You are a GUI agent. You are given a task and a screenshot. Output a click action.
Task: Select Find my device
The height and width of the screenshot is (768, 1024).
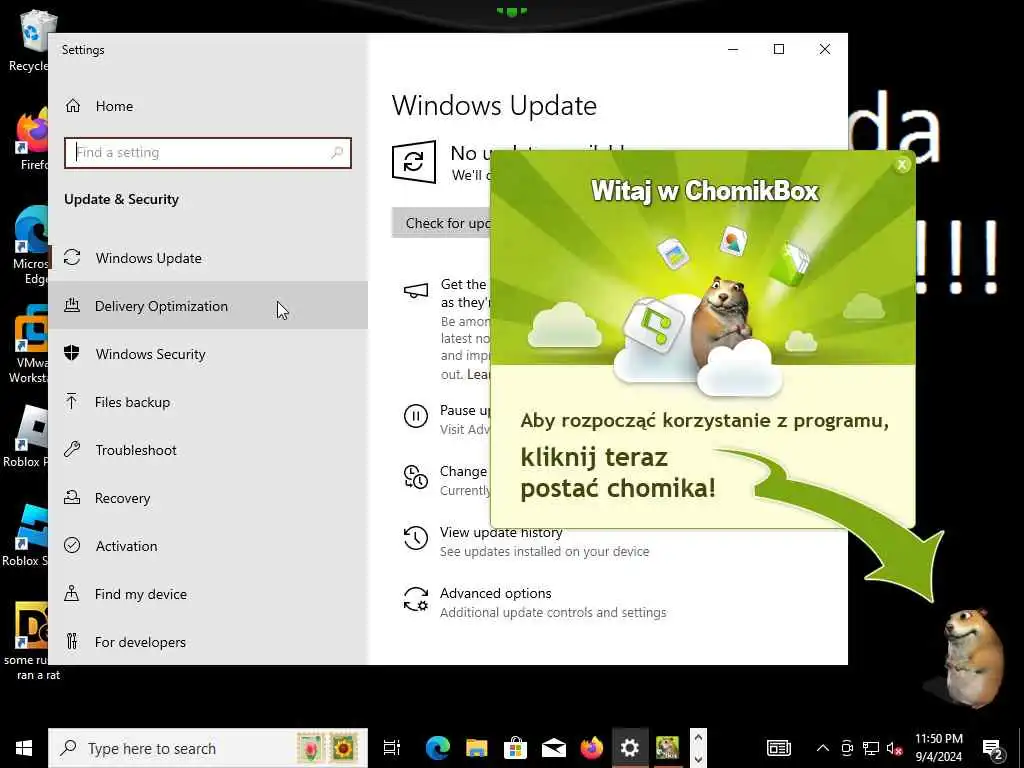[208, 594]
